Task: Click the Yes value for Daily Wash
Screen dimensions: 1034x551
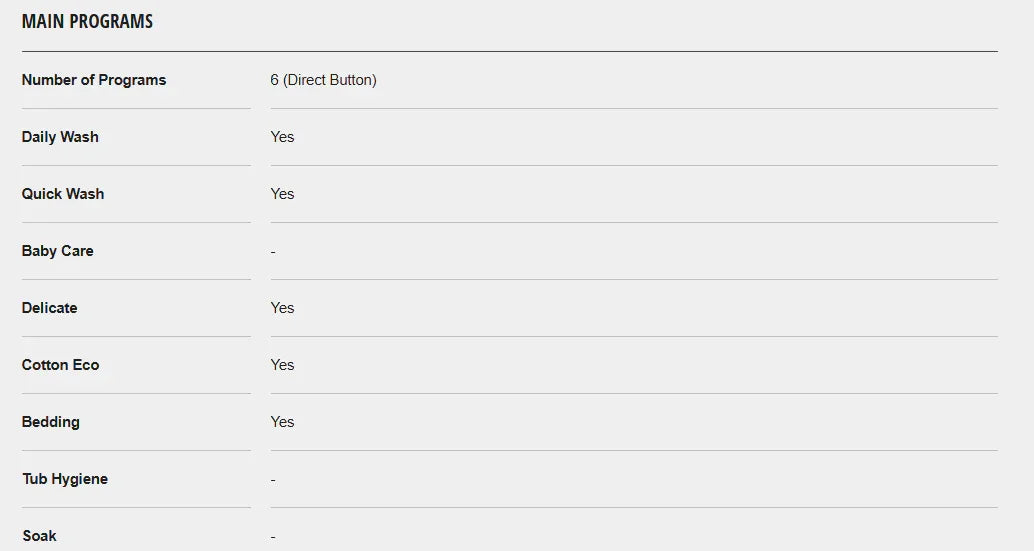Action: (282, 137)
